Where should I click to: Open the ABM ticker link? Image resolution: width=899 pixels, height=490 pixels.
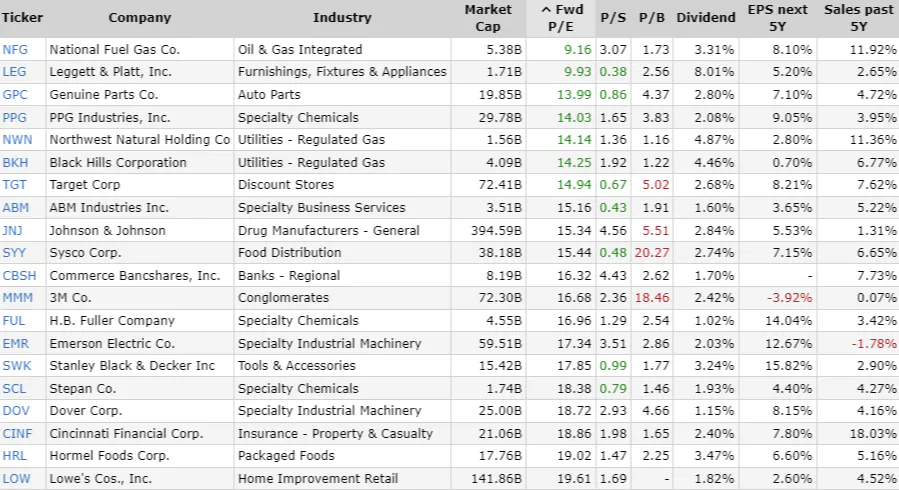click(15, 208)
